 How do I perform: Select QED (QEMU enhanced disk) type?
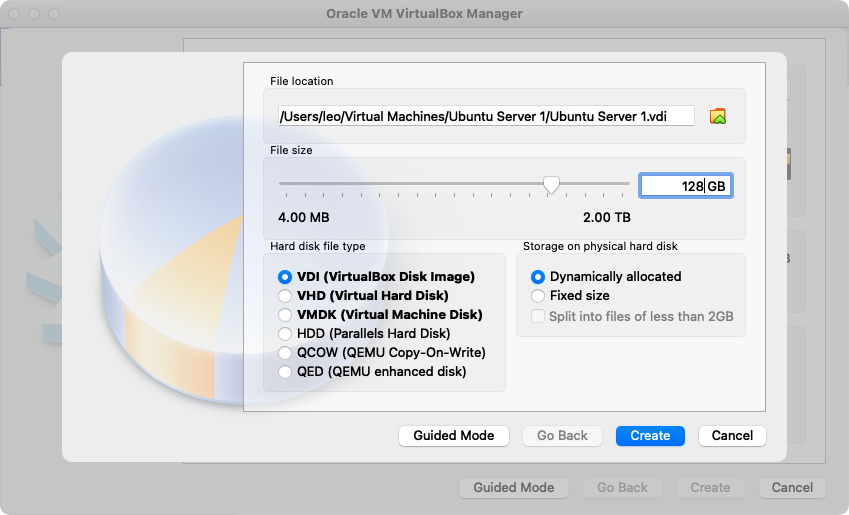tap(286, 372)
